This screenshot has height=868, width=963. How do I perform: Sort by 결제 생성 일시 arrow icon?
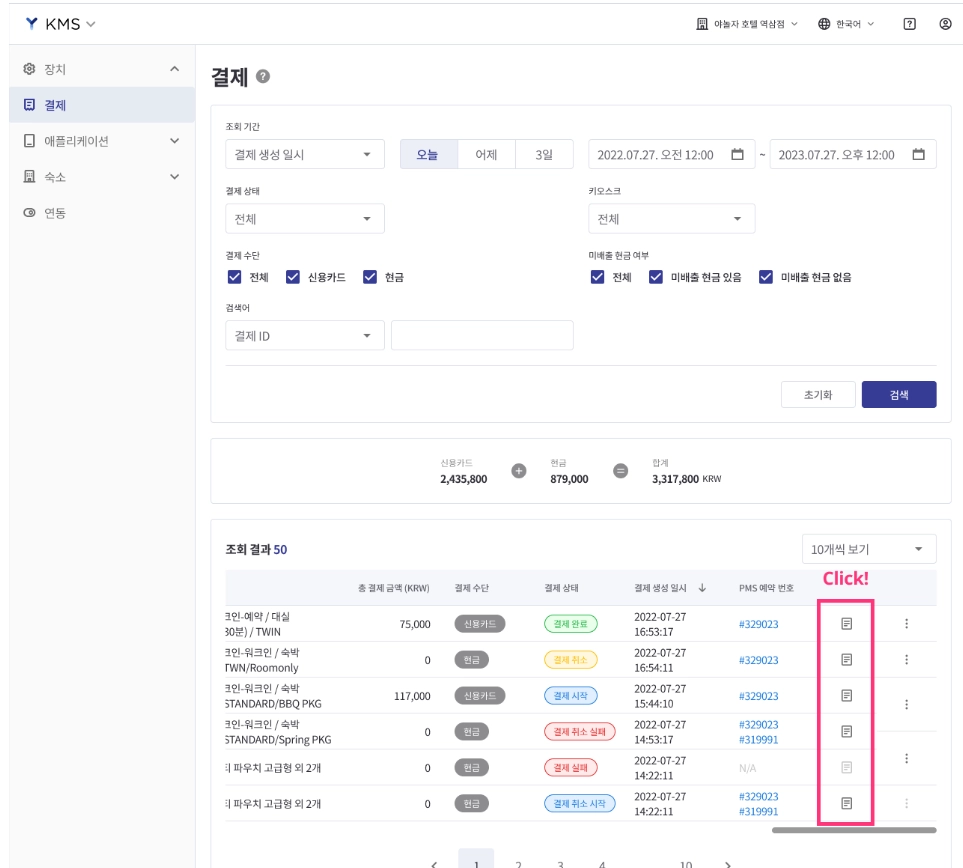click(702, 588)
